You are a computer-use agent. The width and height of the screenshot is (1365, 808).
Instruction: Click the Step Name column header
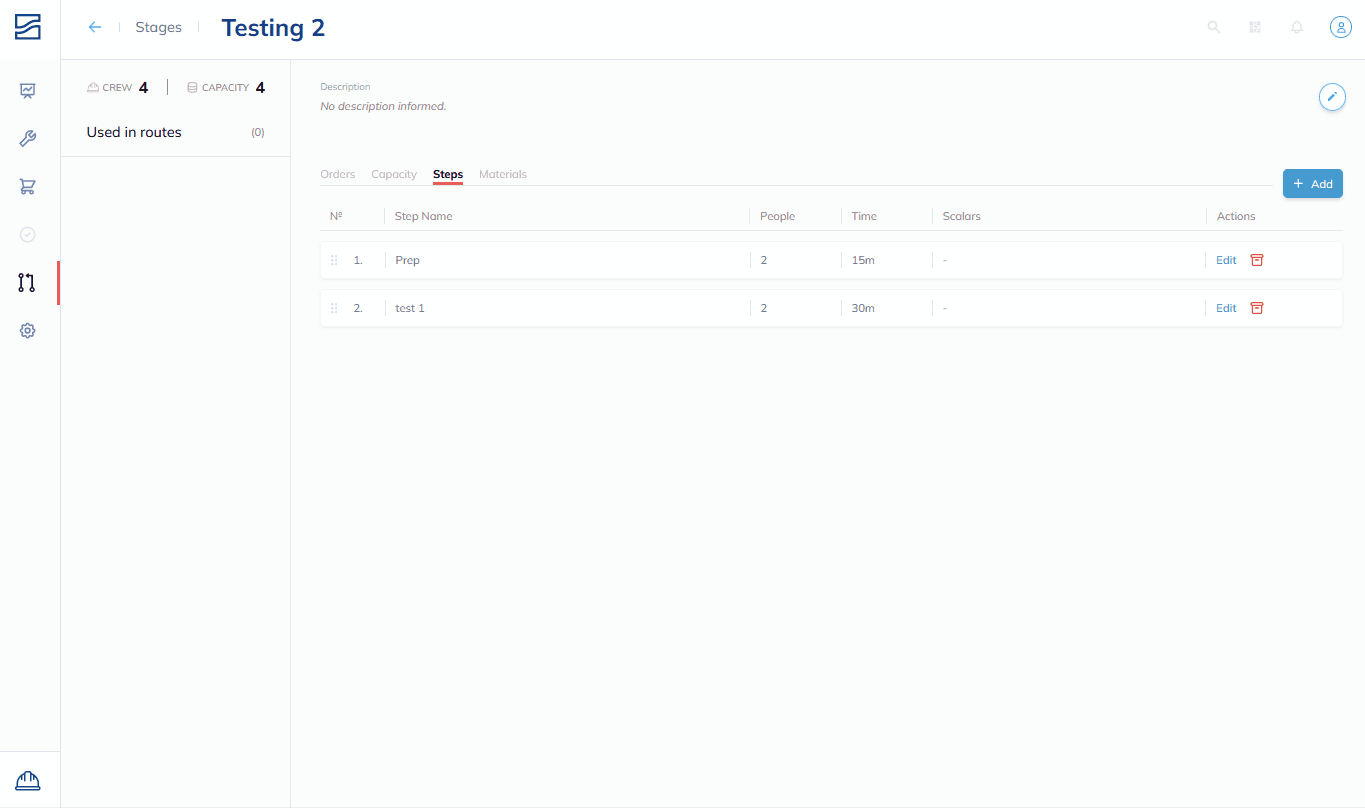click(x=424, y=216)
